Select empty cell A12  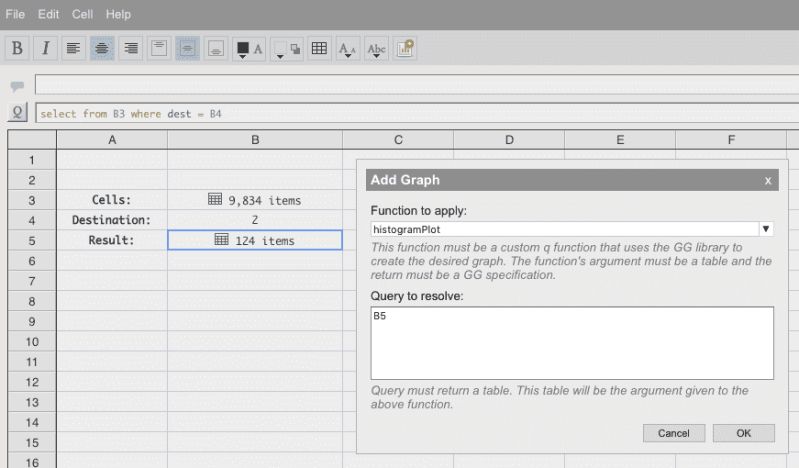pyautogui.click(x=112, y=382)
